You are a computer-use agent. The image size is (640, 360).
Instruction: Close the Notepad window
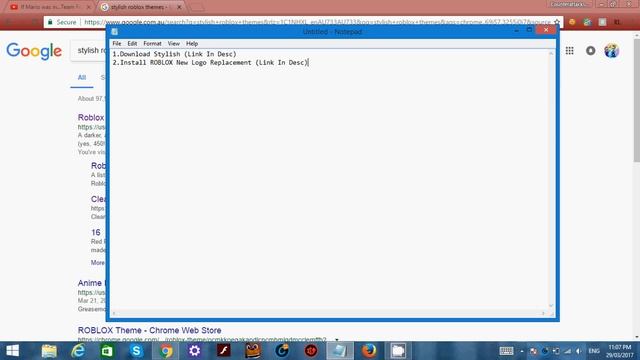point(546,30)
